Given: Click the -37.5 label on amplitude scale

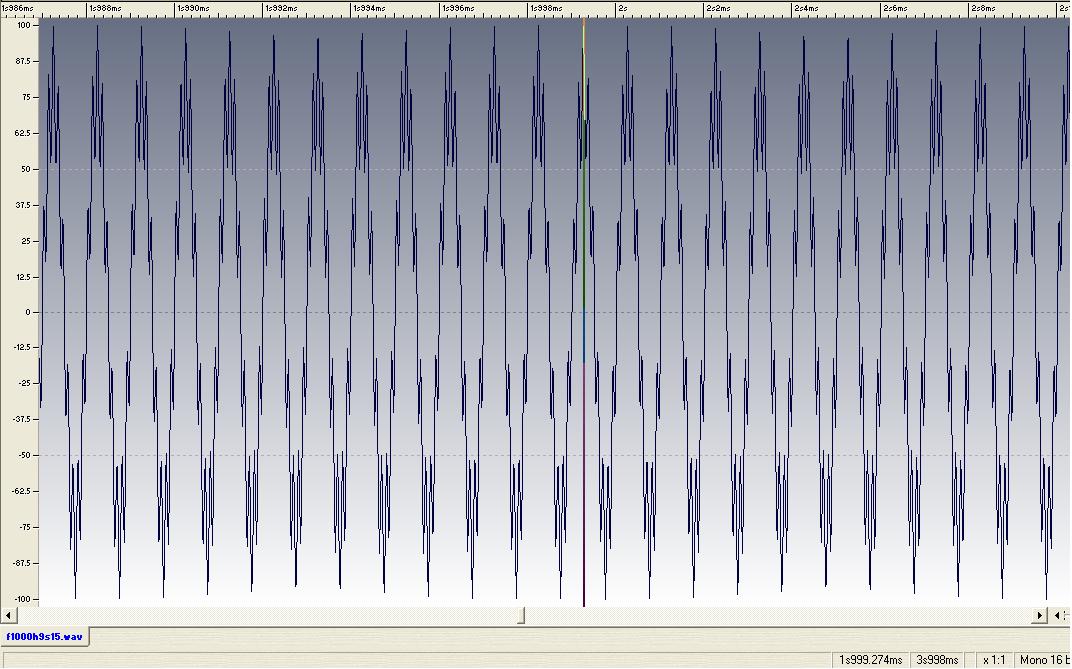Looking at the screenshot, I should pyautogui.click(x=21, y=419).
